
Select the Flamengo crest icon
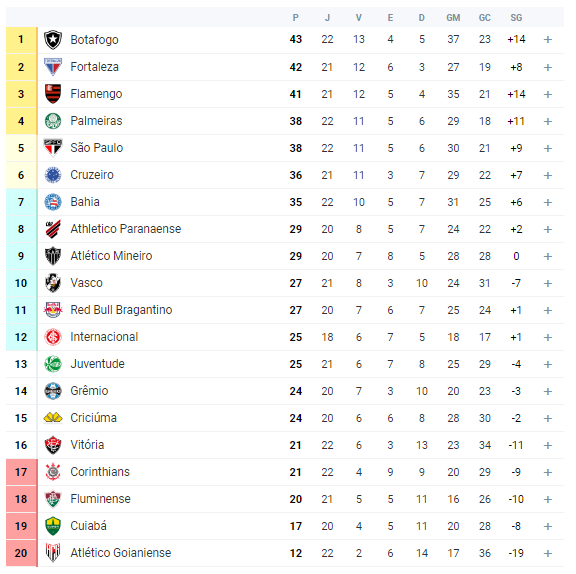(53, 94)
